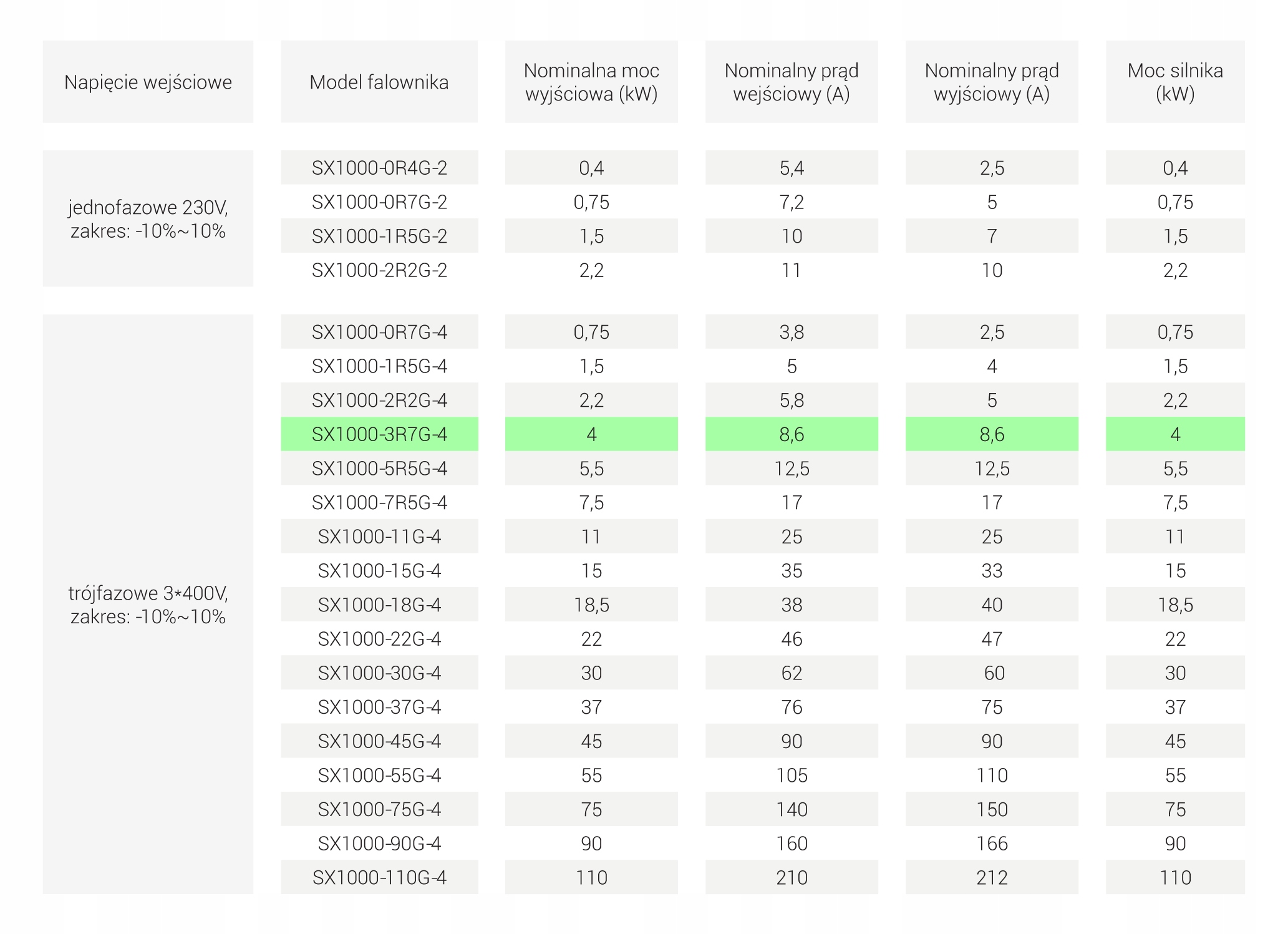Select model SX1000-0R4G-2 in the table
This screenshot has height=934, width=1288.
click(379, 168)
